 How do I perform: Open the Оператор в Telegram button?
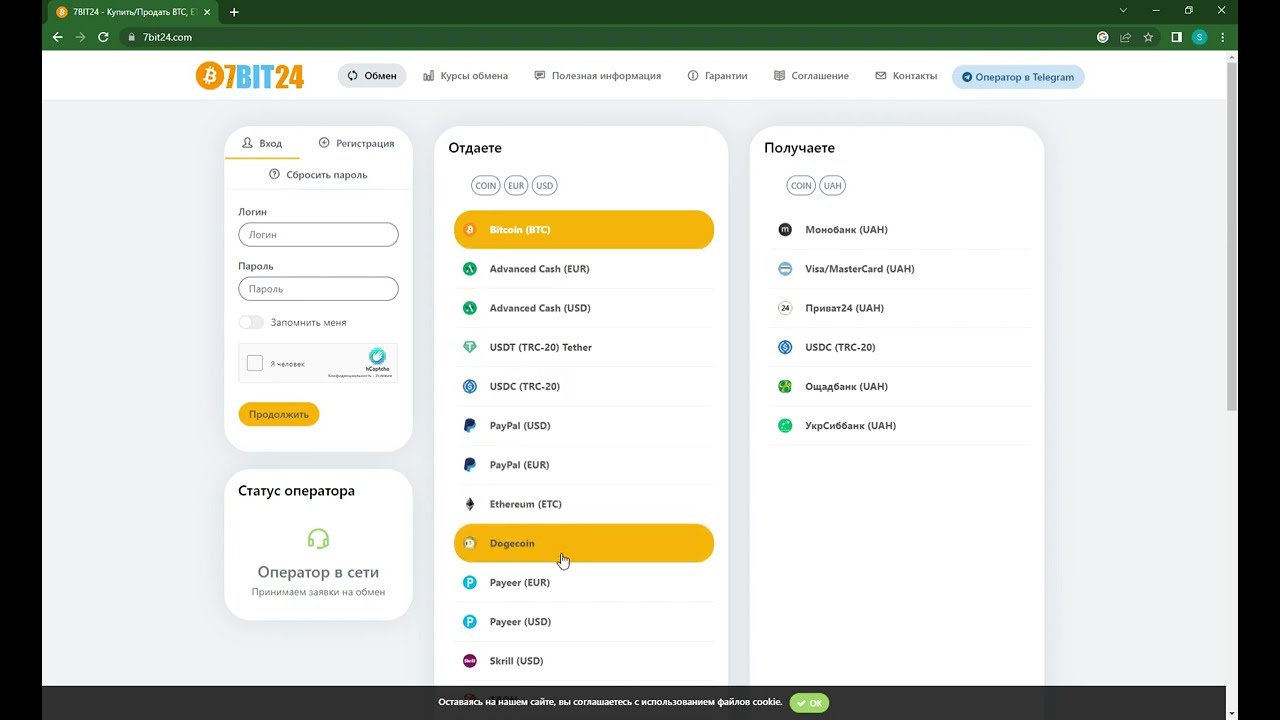[x=1018, y=77]
